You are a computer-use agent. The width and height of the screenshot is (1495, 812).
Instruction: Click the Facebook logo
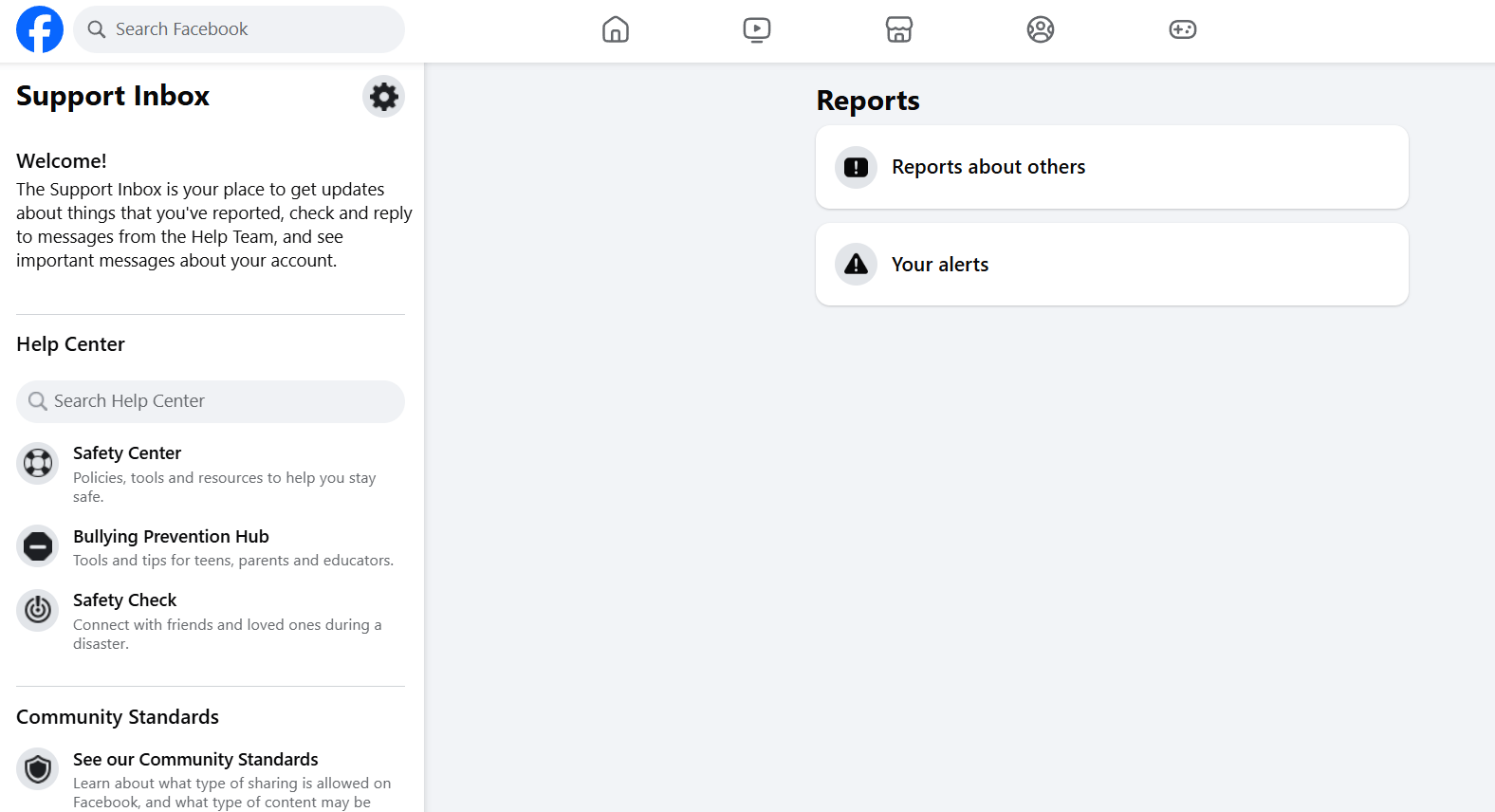pyautogui.click(x=40, y=29)
